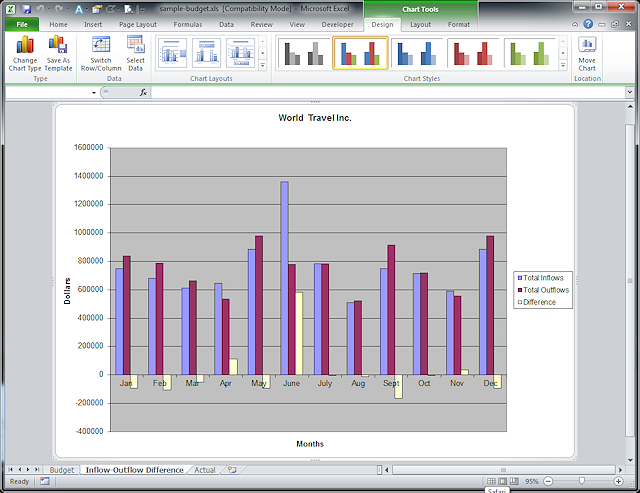Image resolution: width=640 pixels, height=493 pixels.
Task: Select the second chart layout thumbnail
Action: tap(207, 53)
